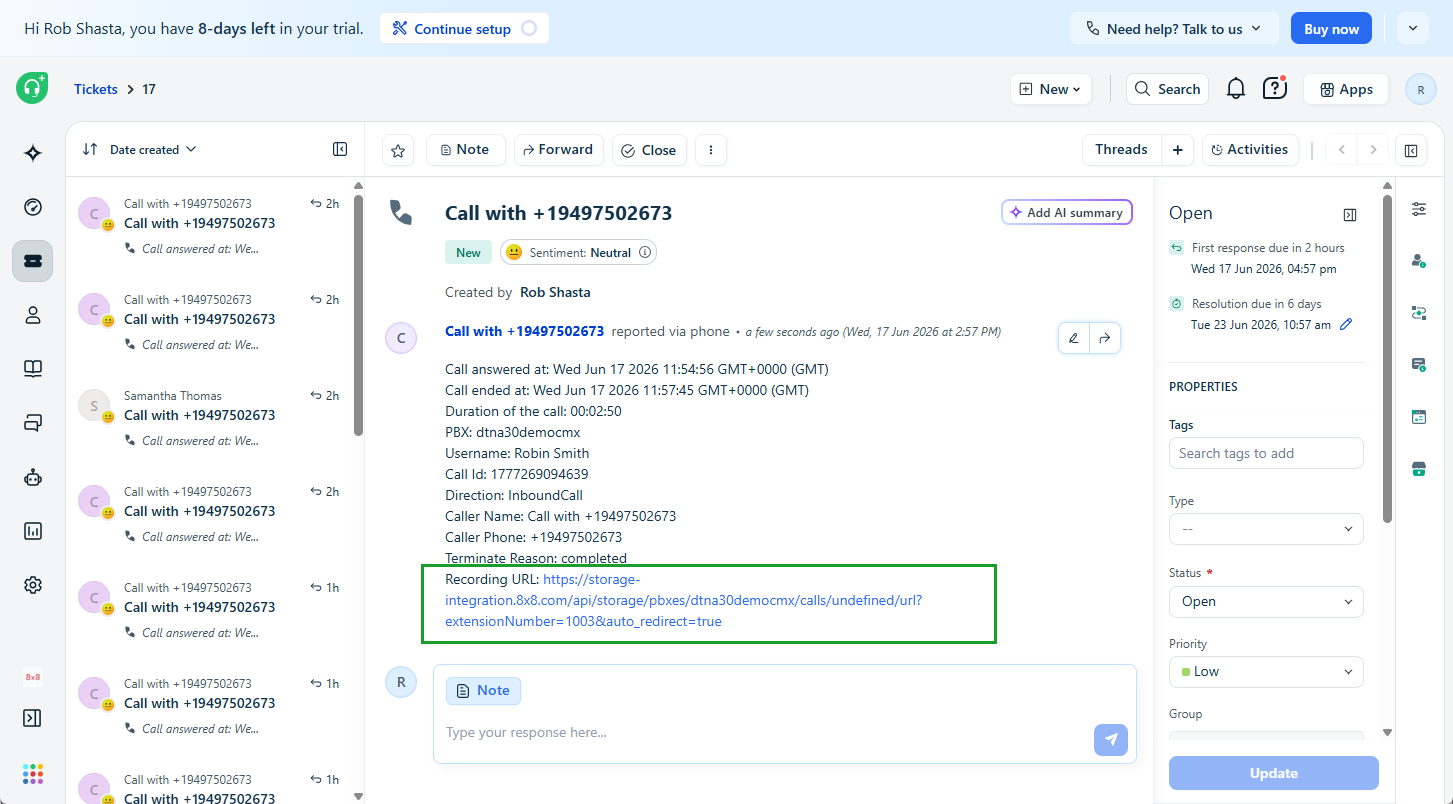Collapse the Open properties panel
The height and width of the screenshot is (804, 1453).
pos(1350,214)
